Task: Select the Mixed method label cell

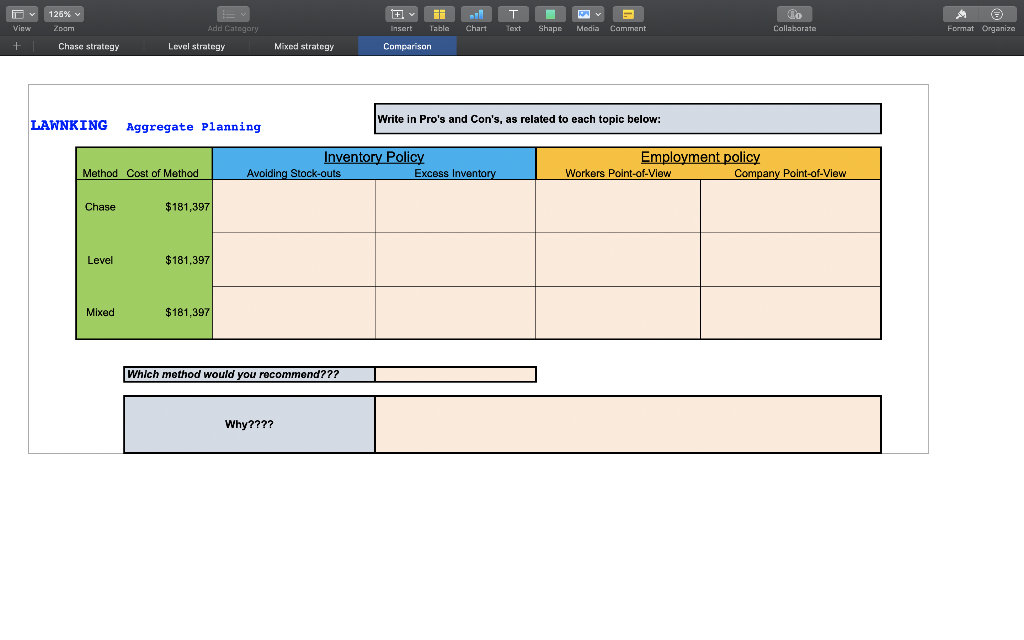Action: pyautogui.click(x=100, y=312)
